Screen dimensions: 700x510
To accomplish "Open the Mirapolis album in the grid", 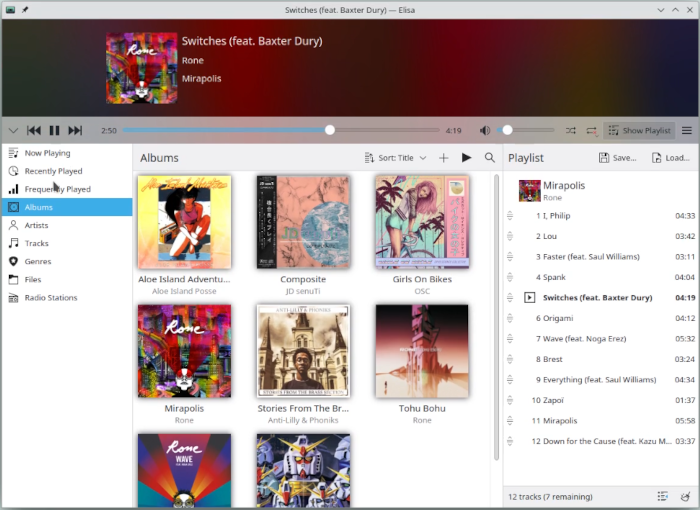I will click(x=184, y=351).
